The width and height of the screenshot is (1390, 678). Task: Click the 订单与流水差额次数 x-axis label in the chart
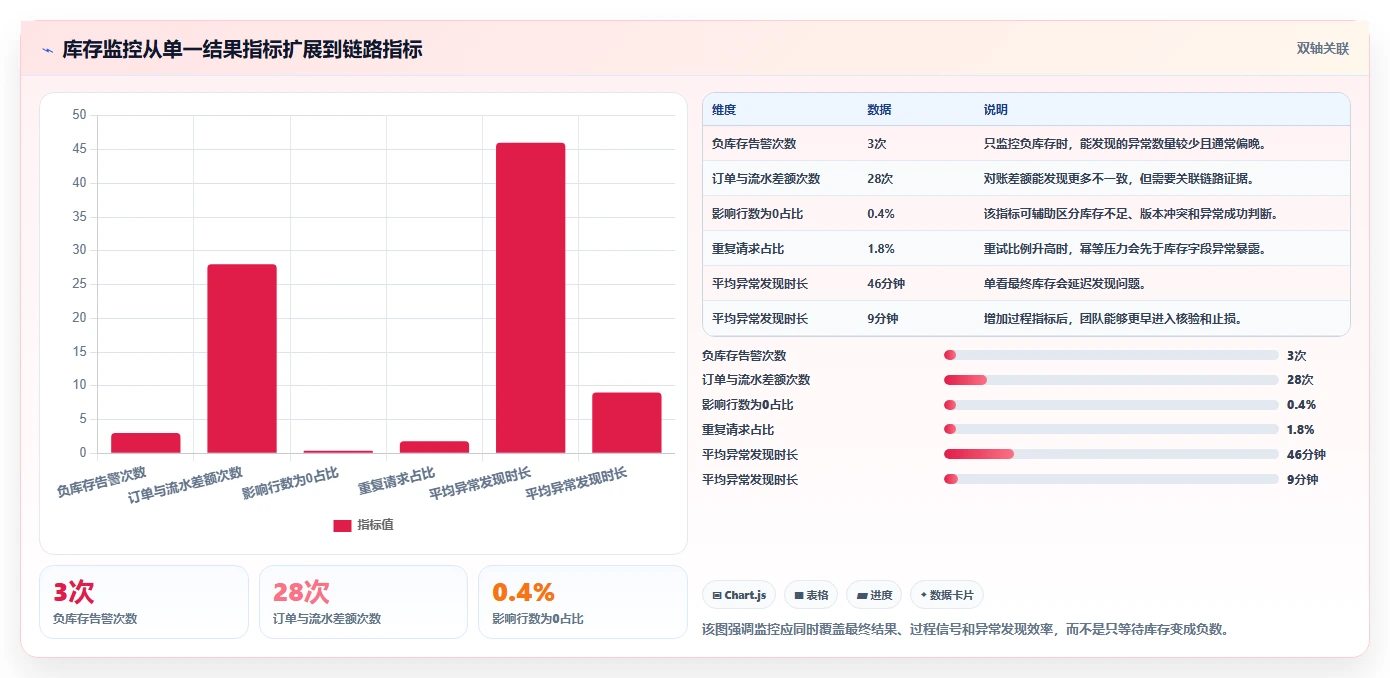186,484
